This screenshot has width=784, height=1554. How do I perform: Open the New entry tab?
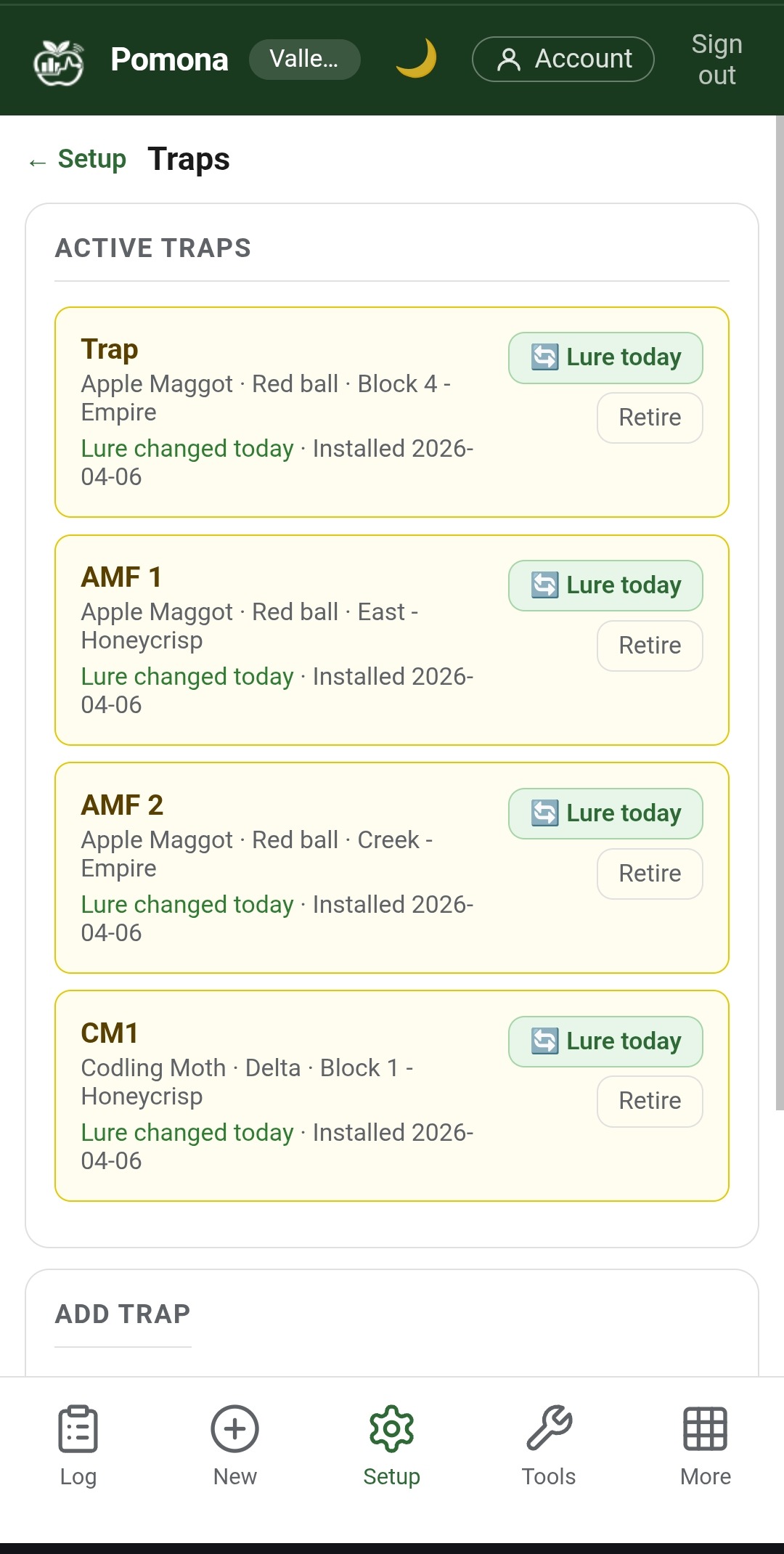point(234,1445)
